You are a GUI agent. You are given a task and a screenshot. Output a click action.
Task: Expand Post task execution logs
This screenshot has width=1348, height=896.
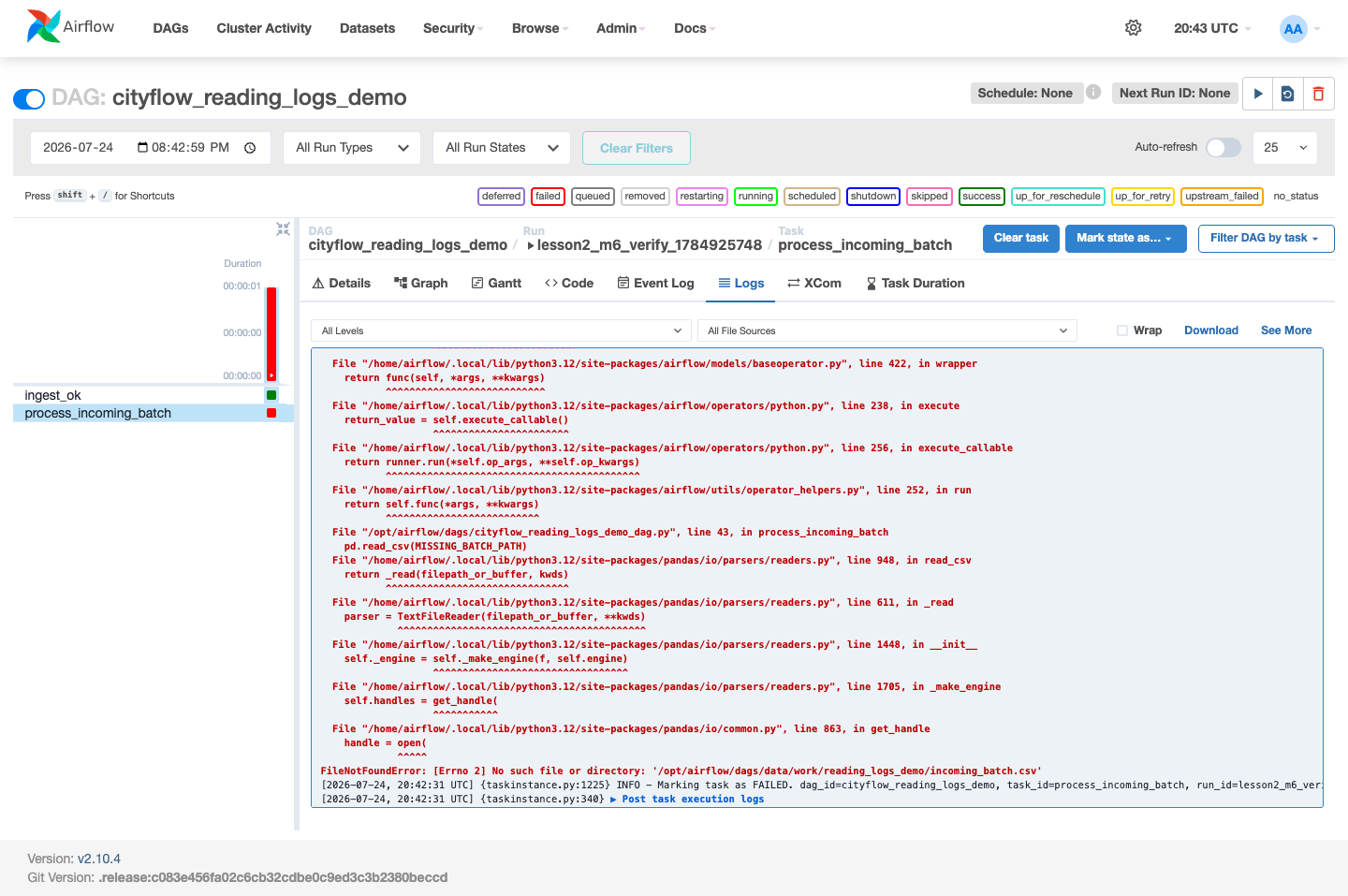(x=687, y=800)
